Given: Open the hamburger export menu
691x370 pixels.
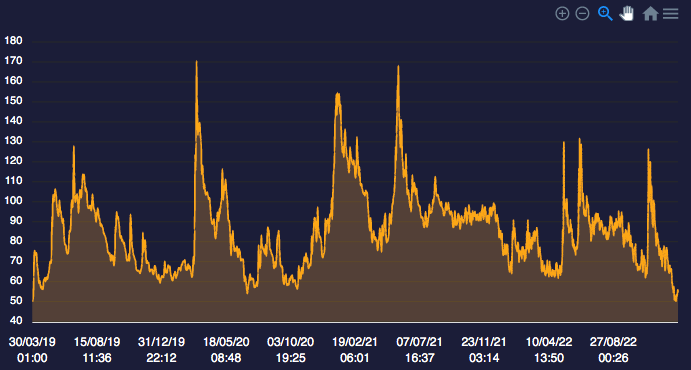Looking at the screenshot, I should (x=670, y=14).
